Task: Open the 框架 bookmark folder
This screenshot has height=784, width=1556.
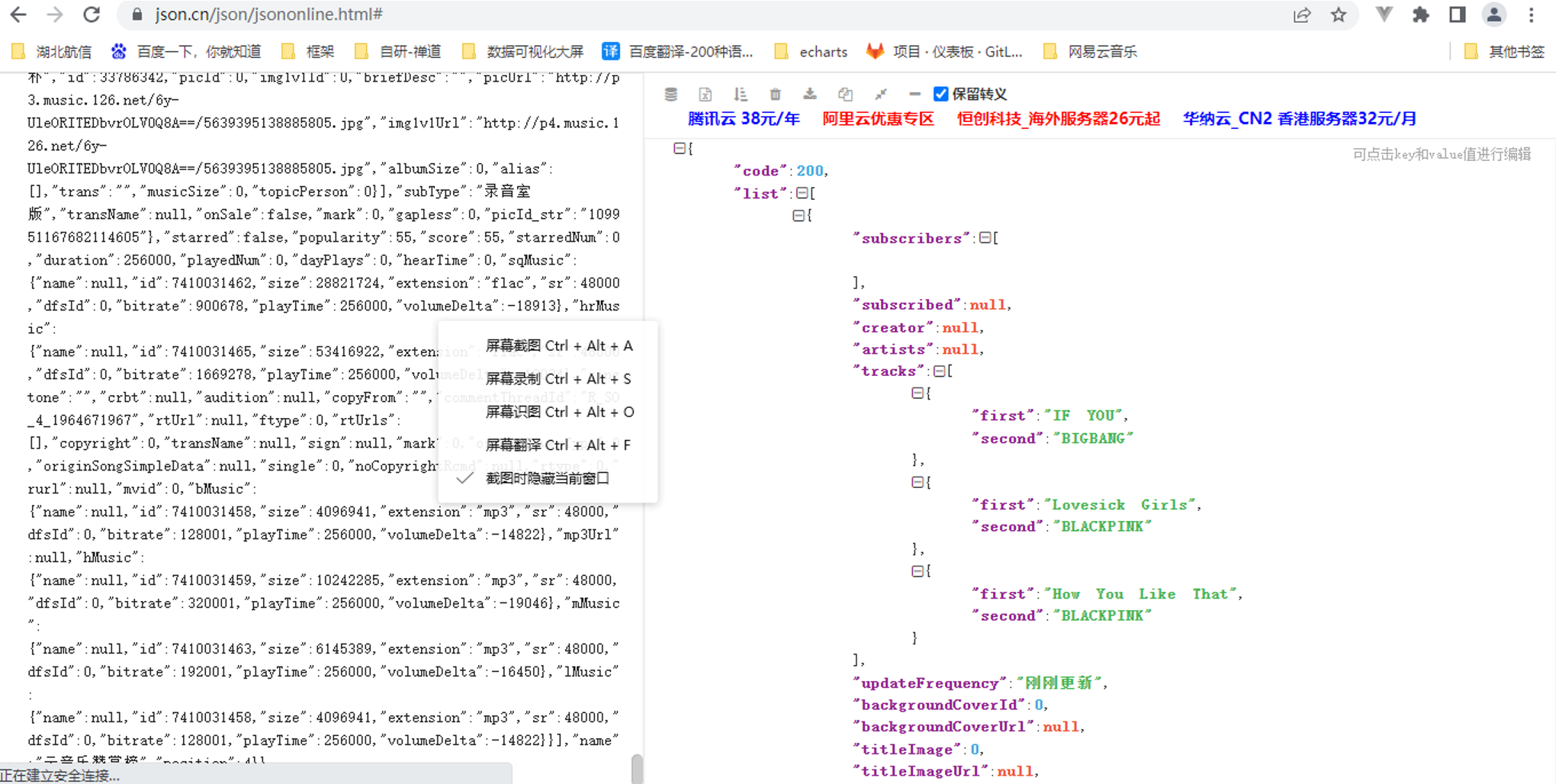Action: point(308,52)
